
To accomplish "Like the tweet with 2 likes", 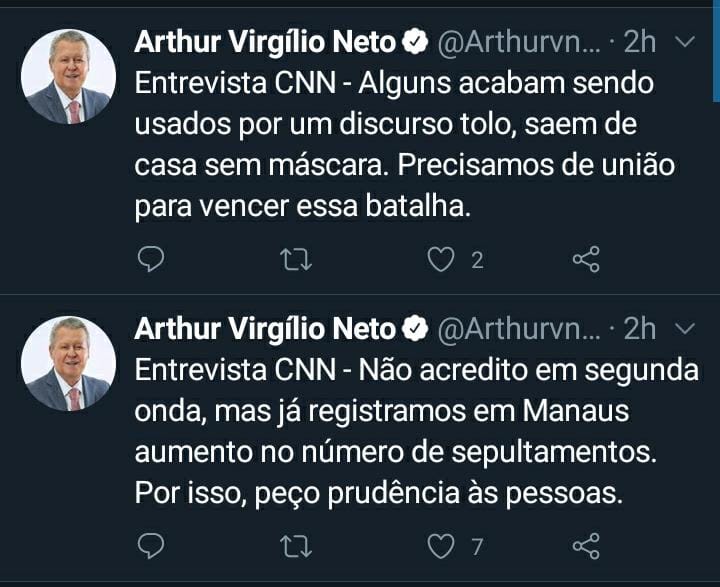I will pyautogui.click(x=441, y=260).
